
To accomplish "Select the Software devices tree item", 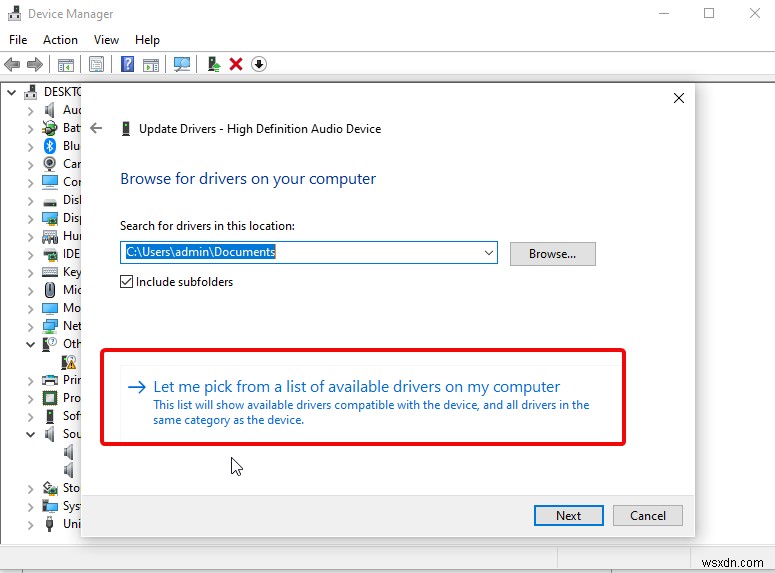I will point(61,416).
